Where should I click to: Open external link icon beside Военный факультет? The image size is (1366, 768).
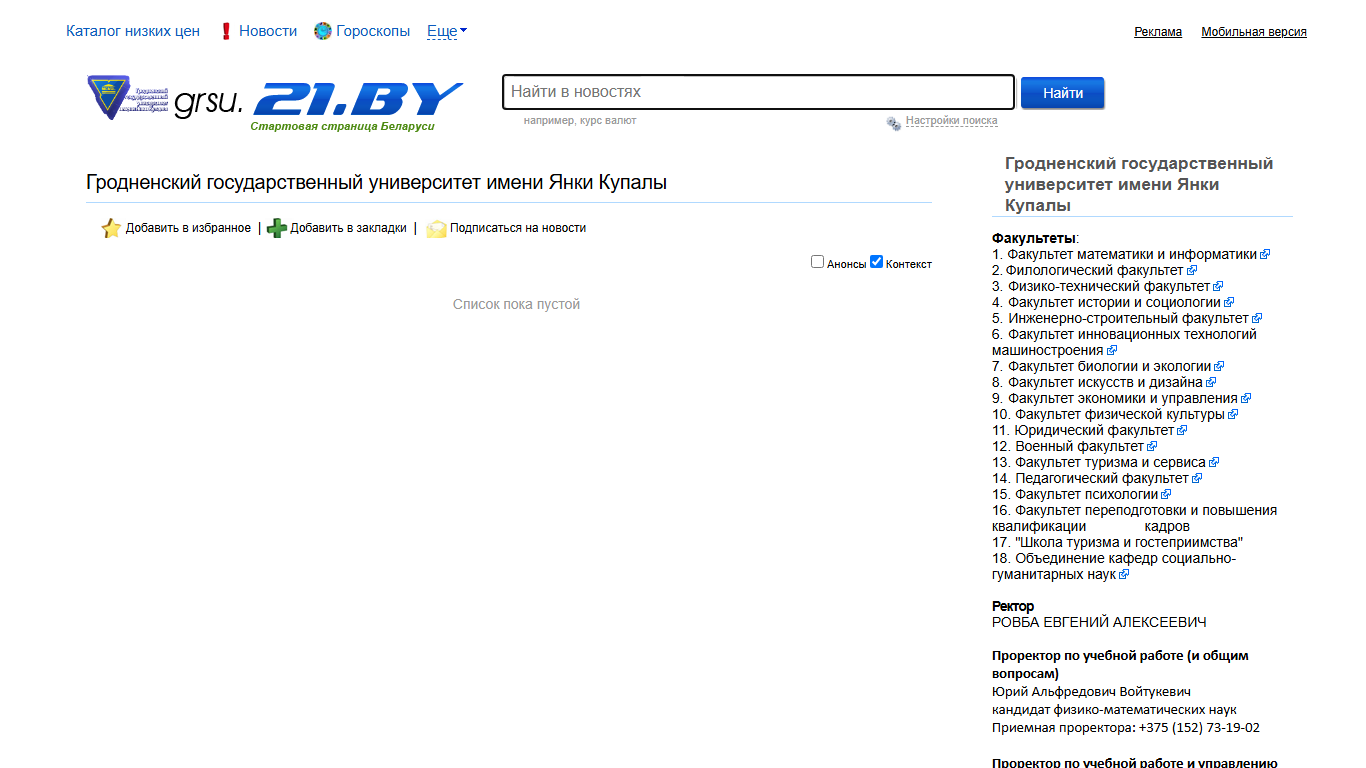[1152, 447]
